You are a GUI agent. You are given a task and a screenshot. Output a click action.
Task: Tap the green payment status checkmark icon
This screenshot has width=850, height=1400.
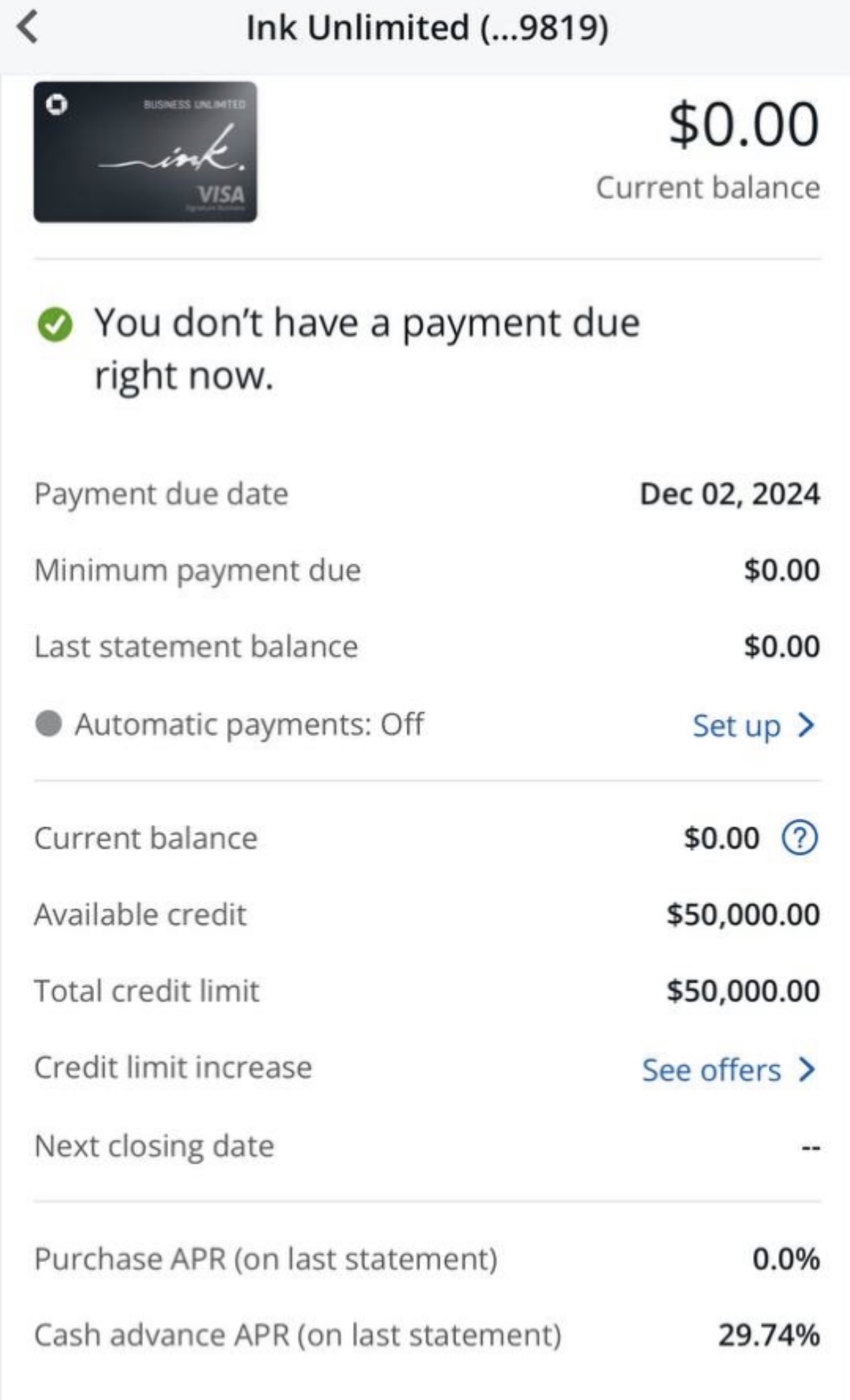[55, 324]
